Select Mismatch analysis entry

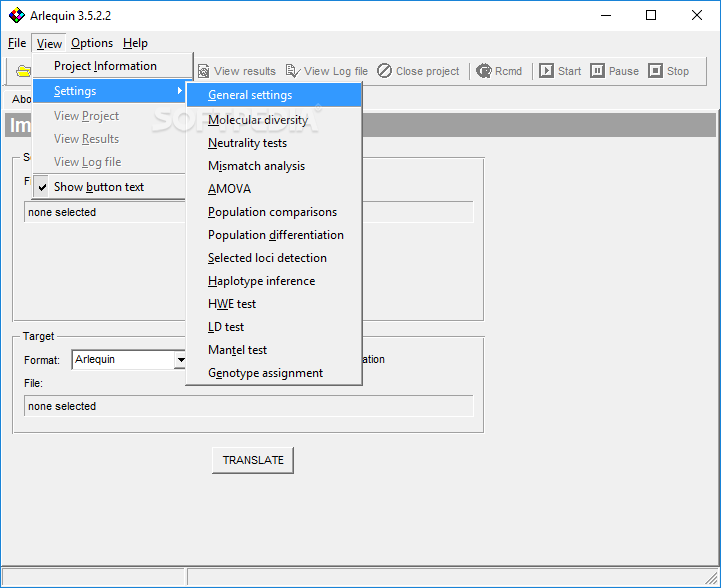coord(274,166)
